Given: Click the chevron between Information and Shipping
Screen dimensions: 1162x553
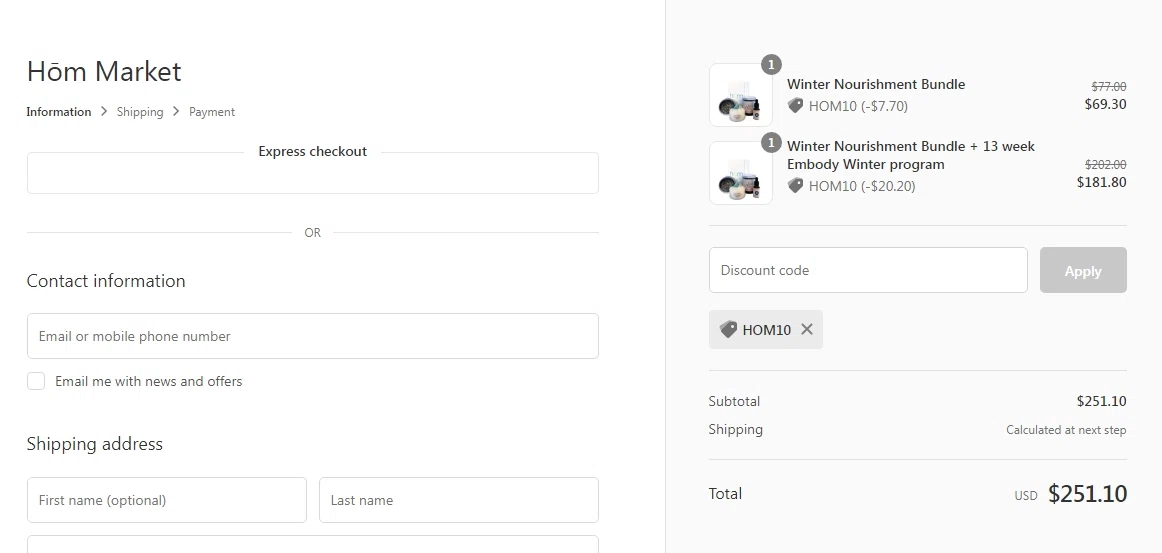Looking at the screenshot, I should [104, 111].
